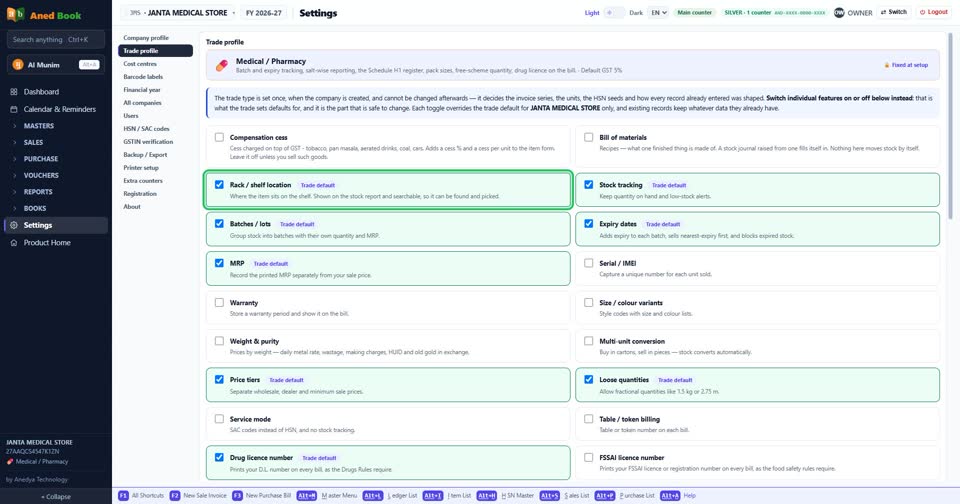Click the F1 All Shortcuts key badge
Viewport: 960px width, 504px height.
(123, 495)
